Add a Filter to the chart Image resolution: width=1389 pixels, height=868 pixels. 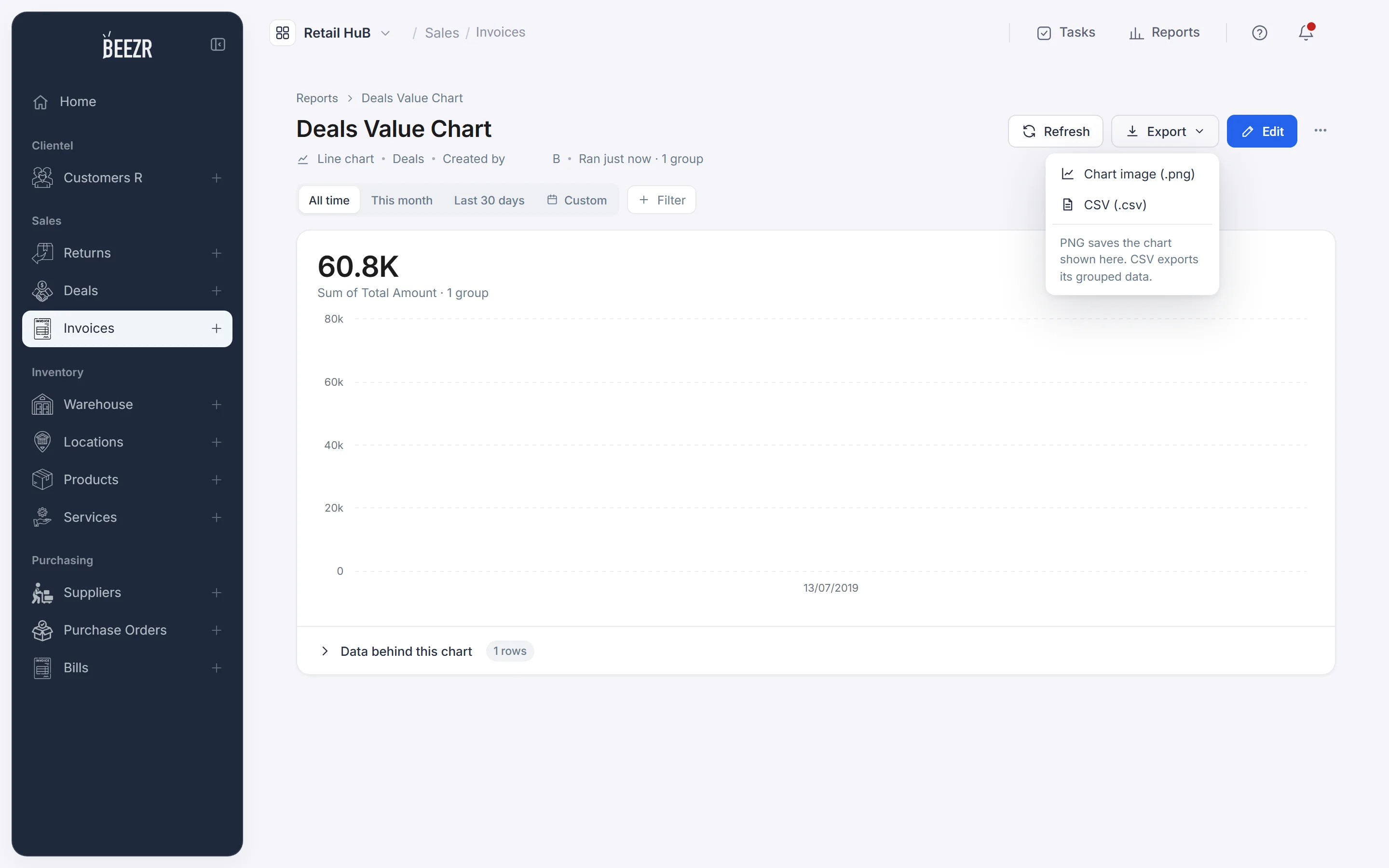(661, 200)
